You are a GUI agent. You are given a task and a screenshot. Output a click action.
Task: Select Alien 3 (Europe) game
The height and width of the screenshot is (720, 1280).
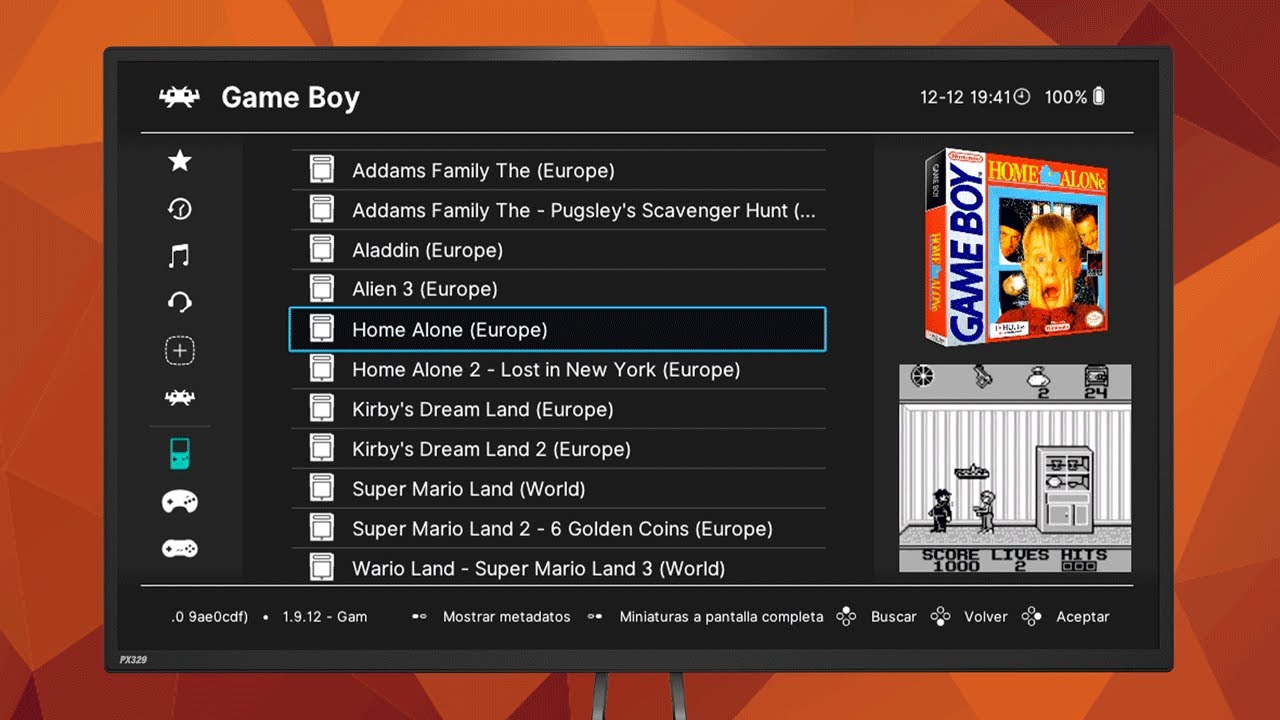click(x=558, y=289)
